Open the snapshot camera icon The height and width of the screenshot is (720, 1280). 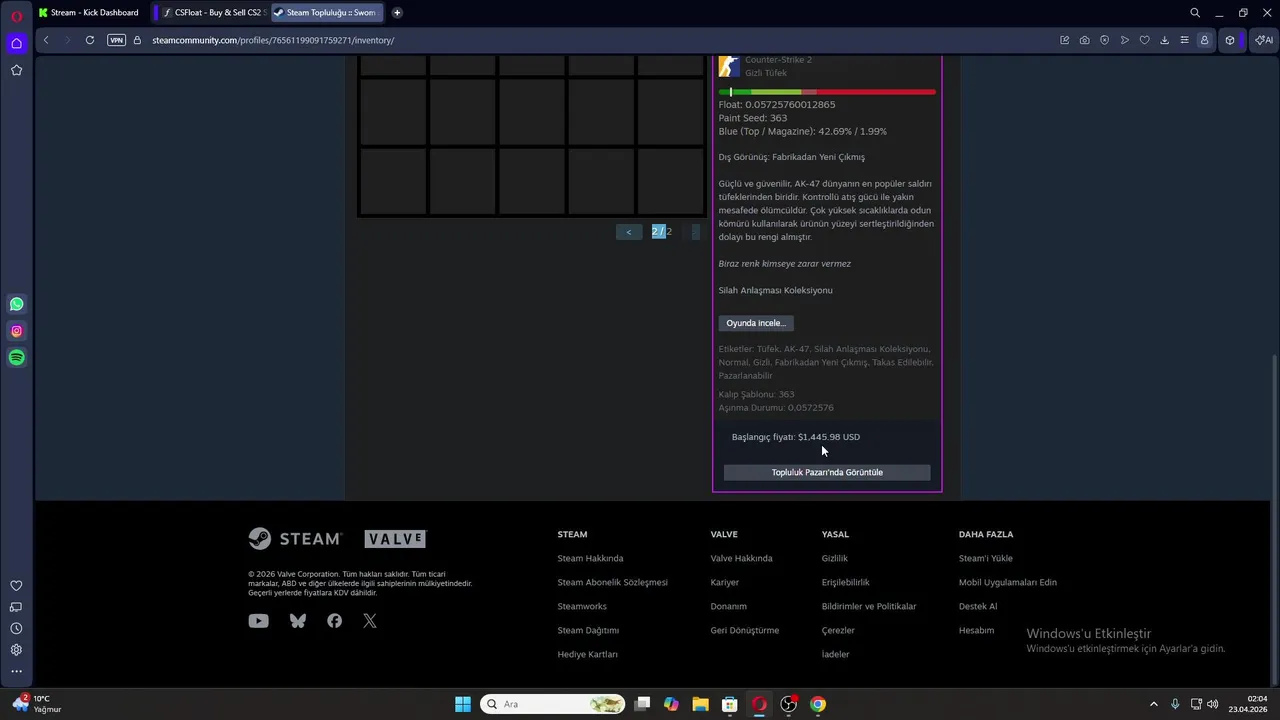1084,40
